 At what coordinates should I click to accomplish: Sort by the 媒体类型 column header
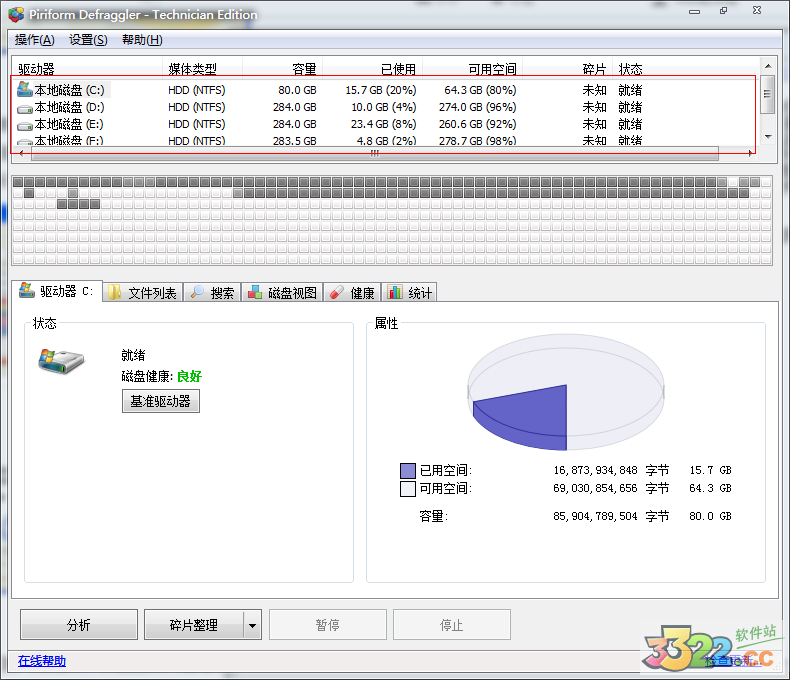tap(202, 69)
